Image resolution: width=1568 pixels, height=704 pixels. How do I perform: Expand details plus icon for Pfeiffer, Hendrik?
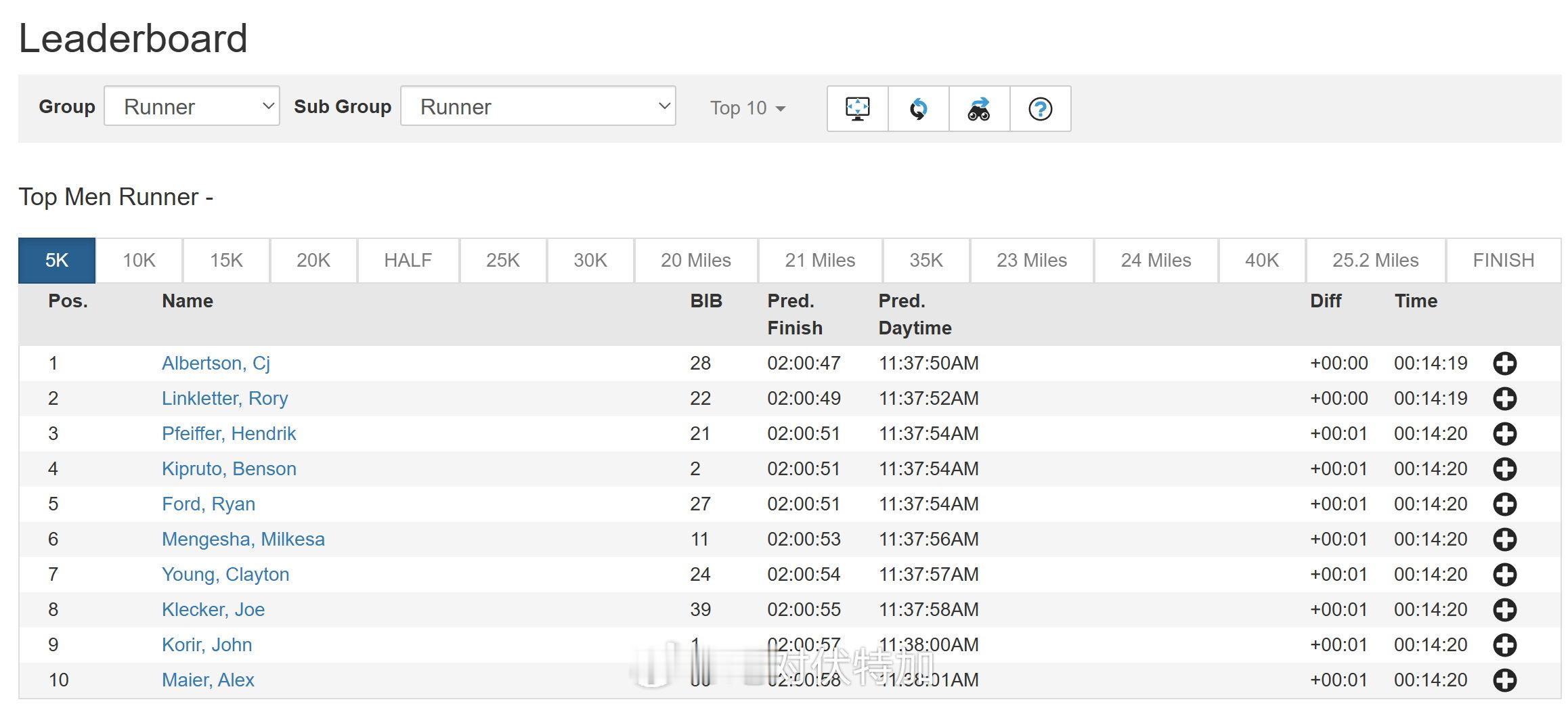[1504, 434]
